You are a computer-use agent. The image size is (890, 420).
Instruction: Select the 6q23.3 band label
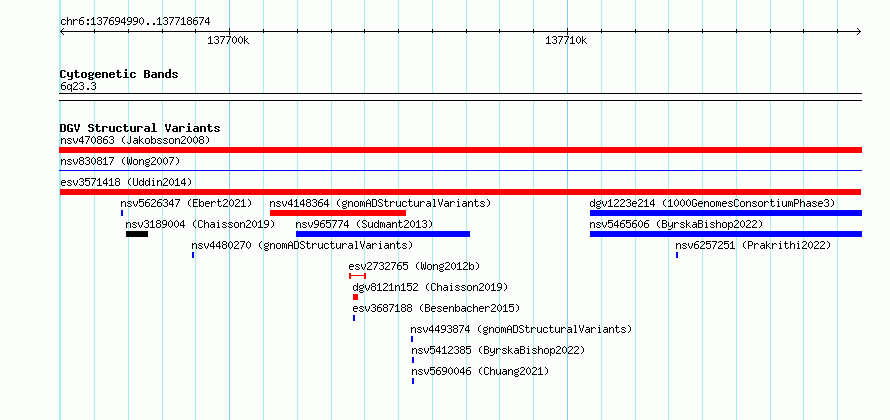78,86
